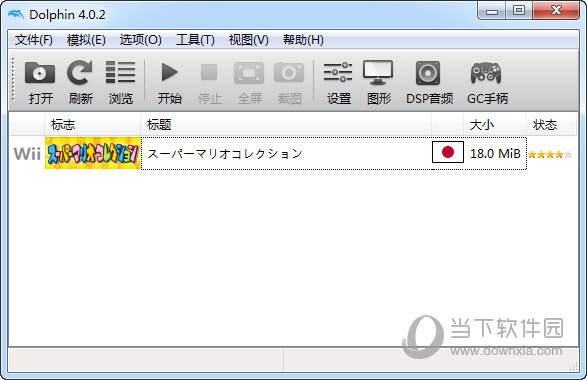Open the 工具(T) menu
The image size is (587, 380).
click(195, 40)
